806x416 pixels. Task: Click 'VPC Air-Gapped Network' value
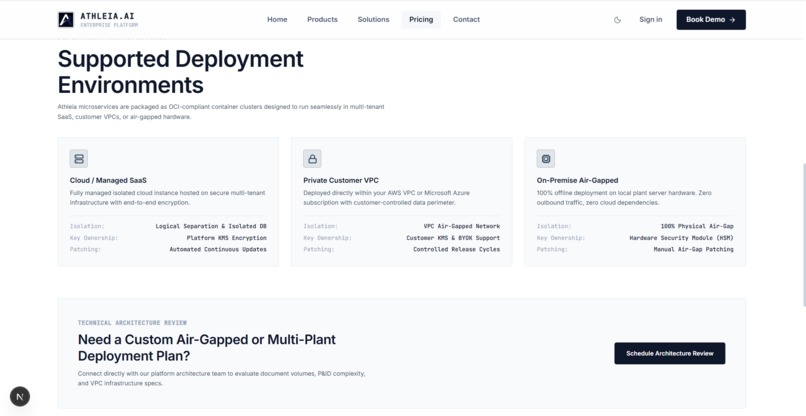pos(462,226)
